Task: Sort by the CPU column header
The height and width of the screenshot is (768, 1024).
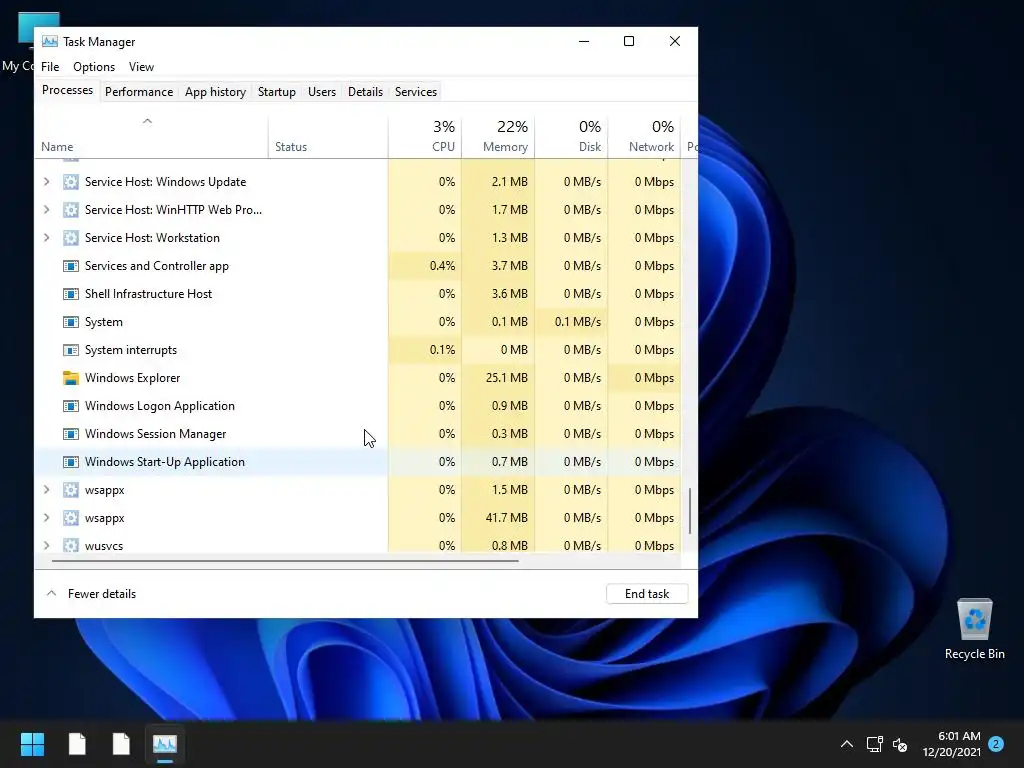Action: [x=424, y=137]
